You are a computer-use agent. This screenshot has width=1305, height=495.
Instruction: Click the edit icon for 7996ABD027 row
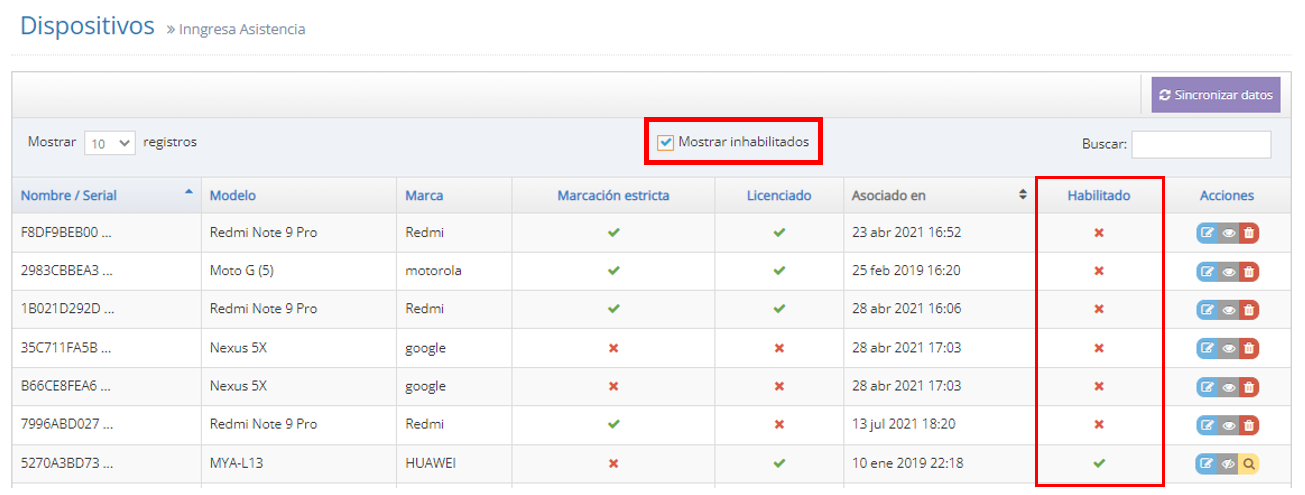point(1207,425)
